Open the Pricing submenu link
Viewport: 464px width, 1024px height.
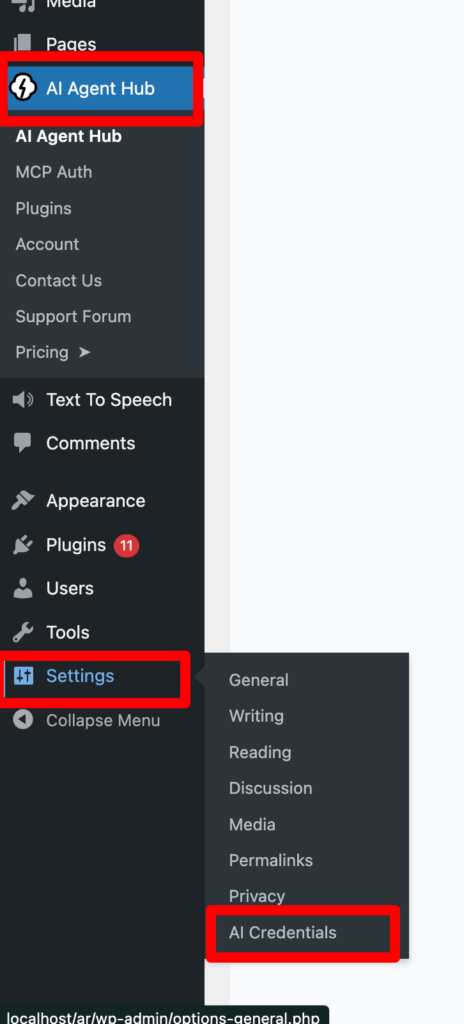point(53,352)
